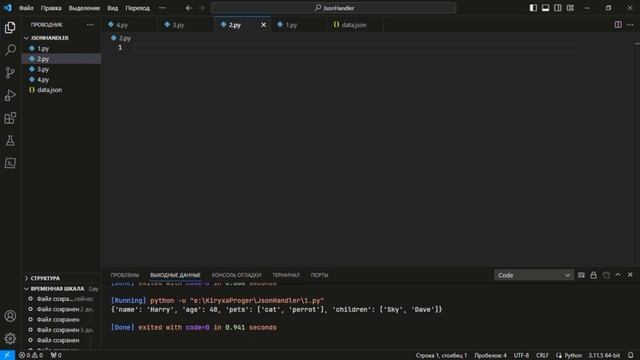Open 4.py in the explorer tree

pyautogui.click(x=61, y=80)
